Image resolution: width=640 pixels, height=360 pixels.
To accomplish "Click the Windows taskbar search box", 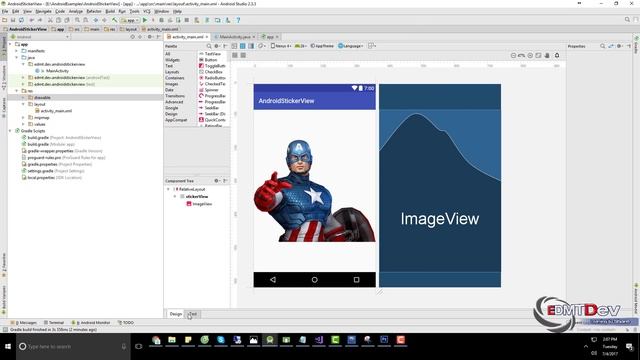I will [73, 347].
